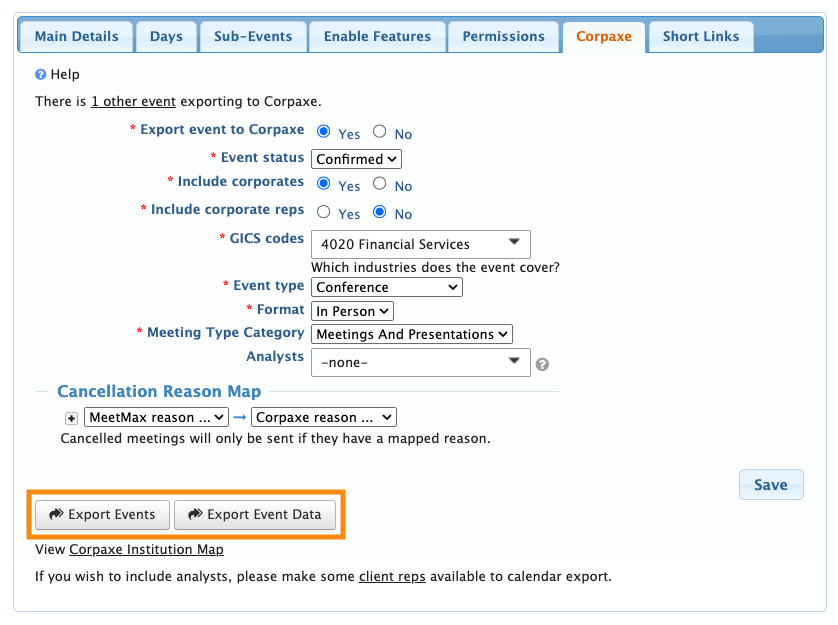Click the 'Which industries does the event cover?' text
Image resolution: width=838 pixels, height=625 pixels.
(436, 267)
